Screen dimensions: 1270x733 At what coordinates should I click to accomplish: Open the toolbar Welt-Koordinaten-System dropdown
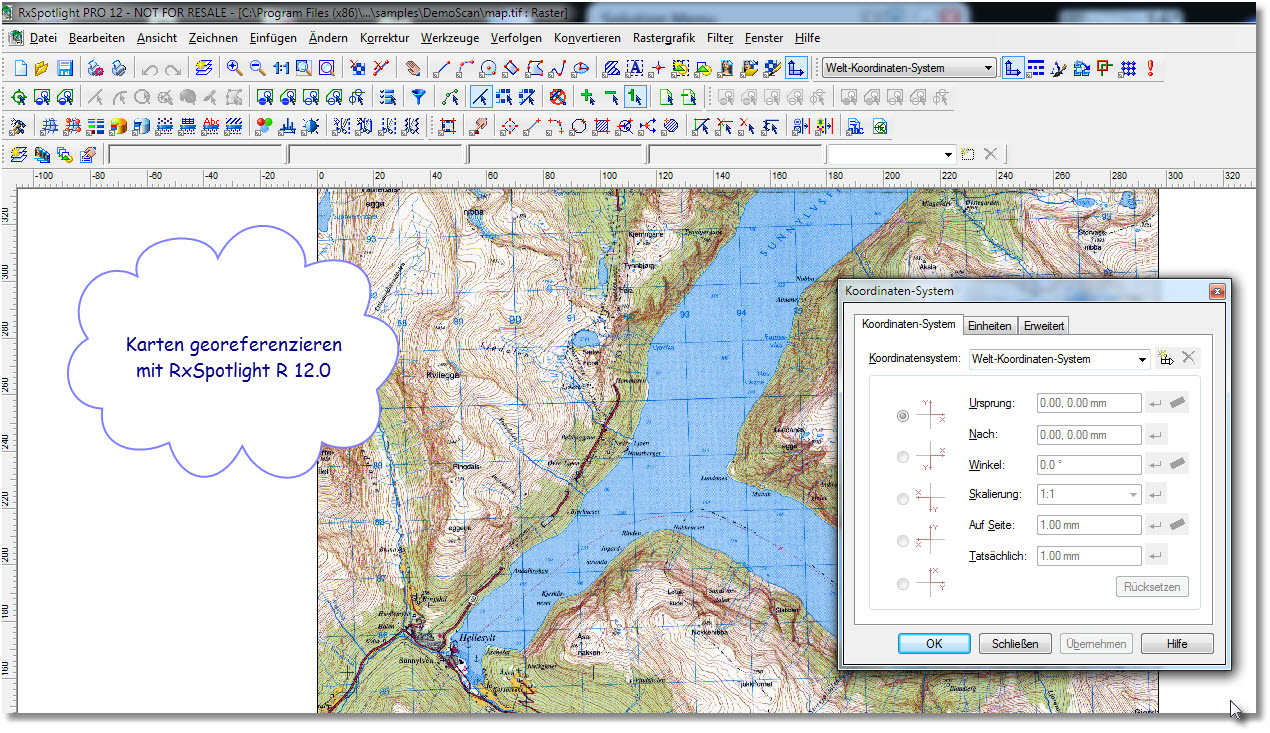988,68
